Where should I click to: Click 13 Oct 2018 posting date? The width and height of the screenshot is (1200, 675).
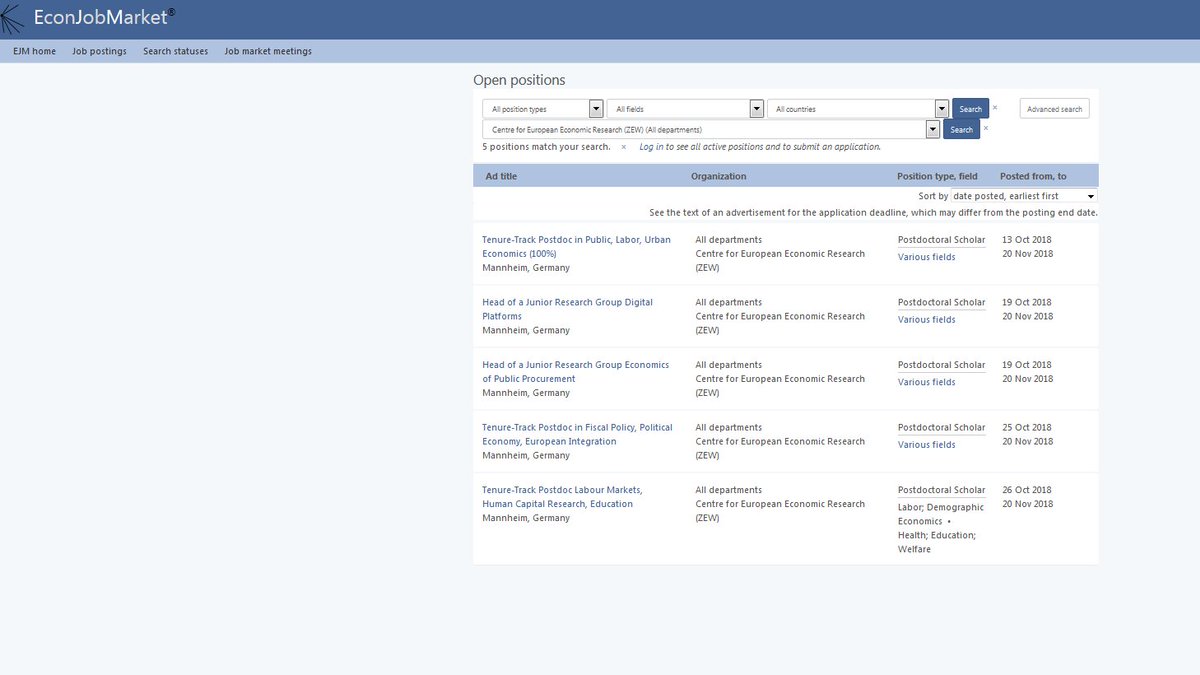1027,240
